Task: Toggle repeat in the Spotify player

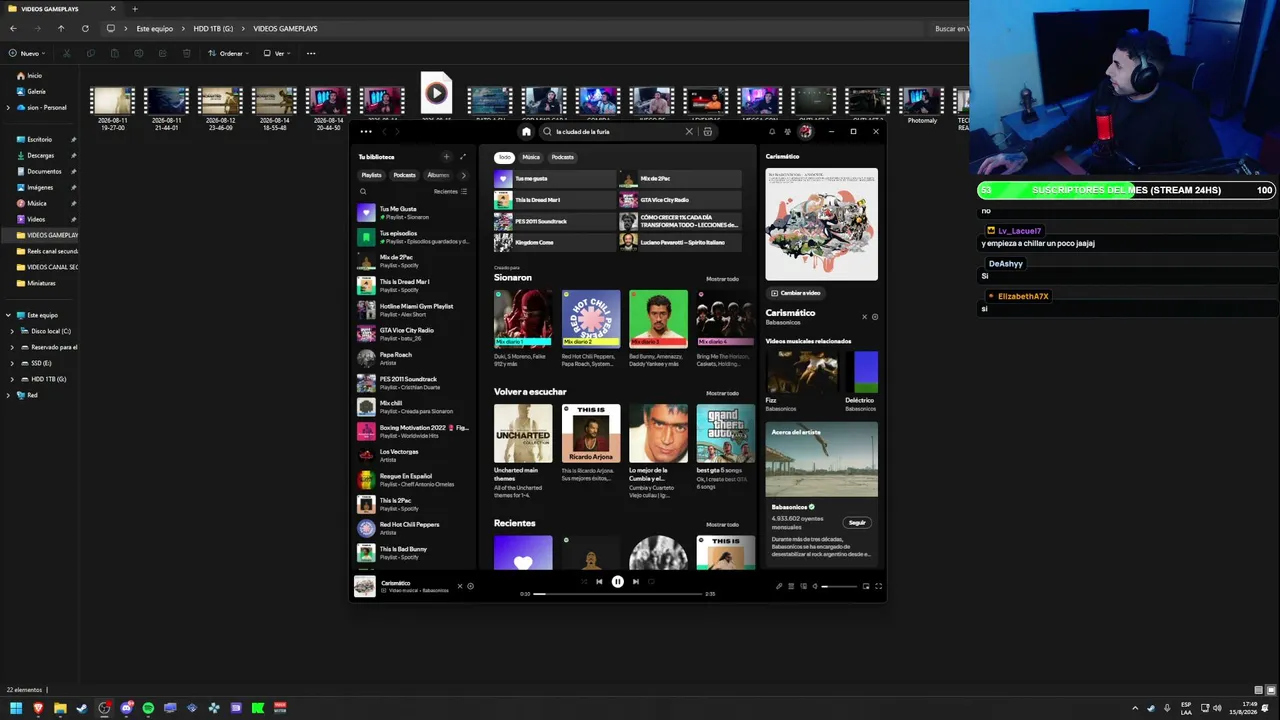Action: [651, 581]
